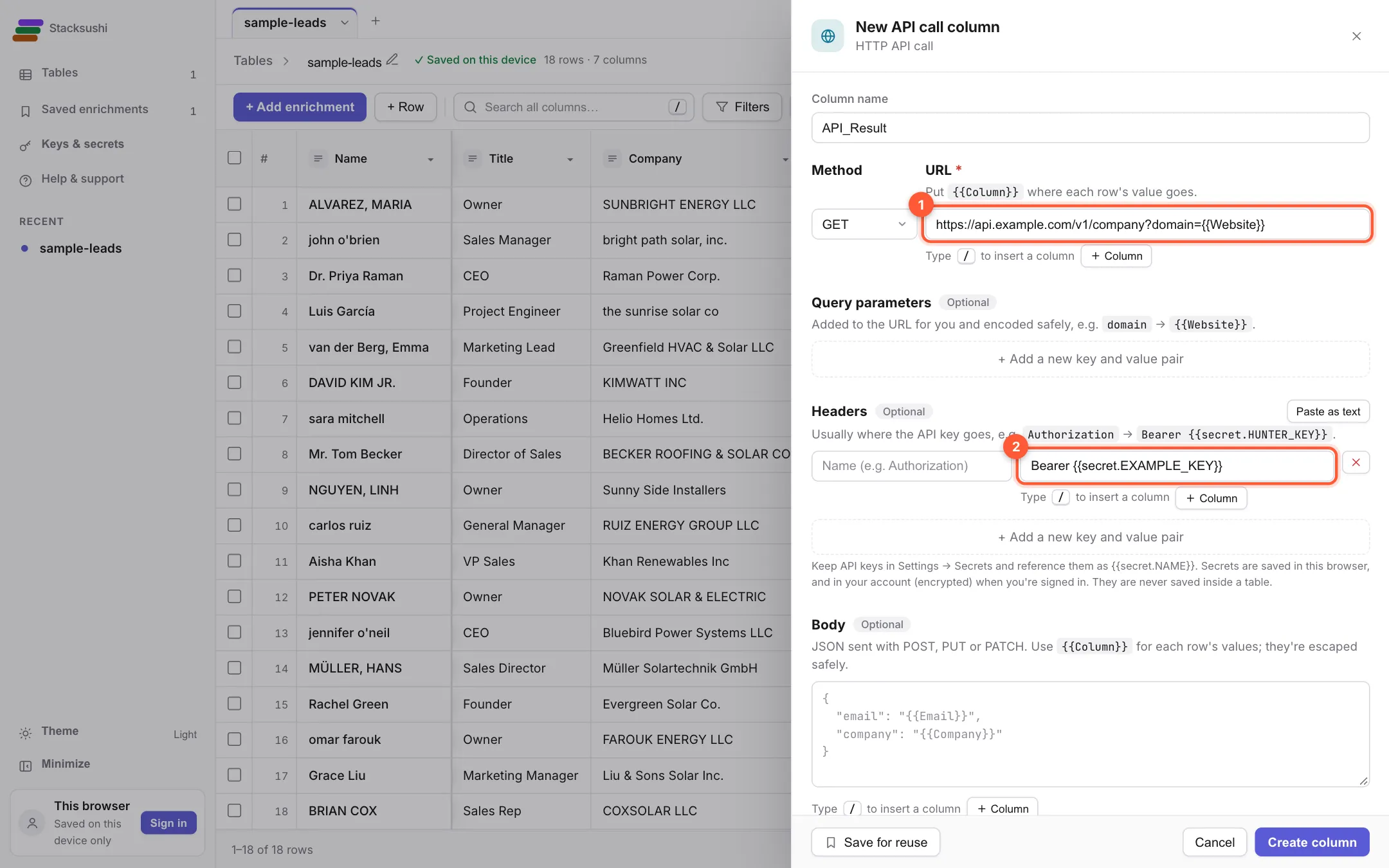Open the GET method dropdown
Screen dimensions: 1389x868
[864, 224]
